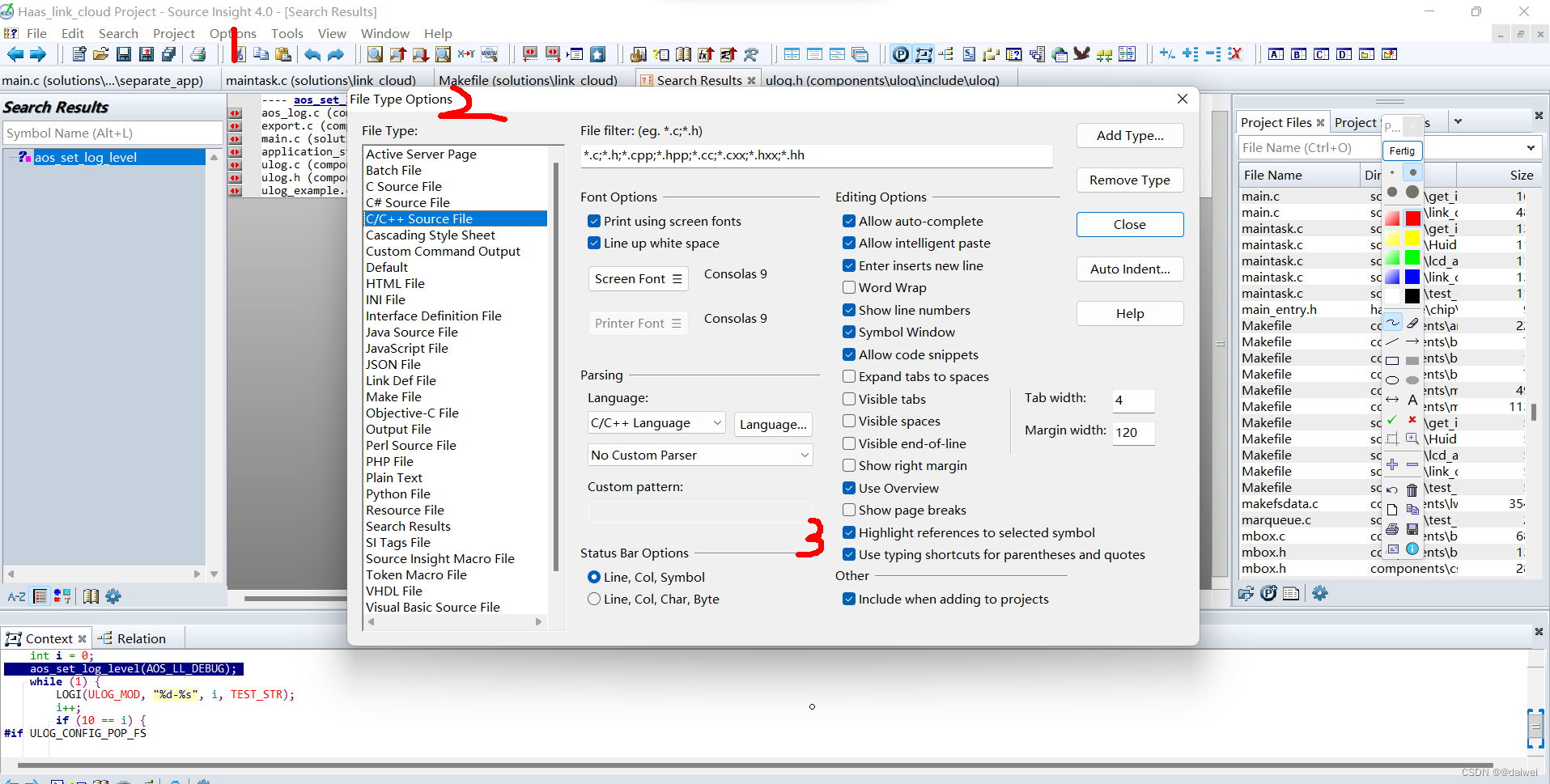1550x784 pixels.
Task: Uncheck 'Print using screen fonts'
Action: coord(594,221)
